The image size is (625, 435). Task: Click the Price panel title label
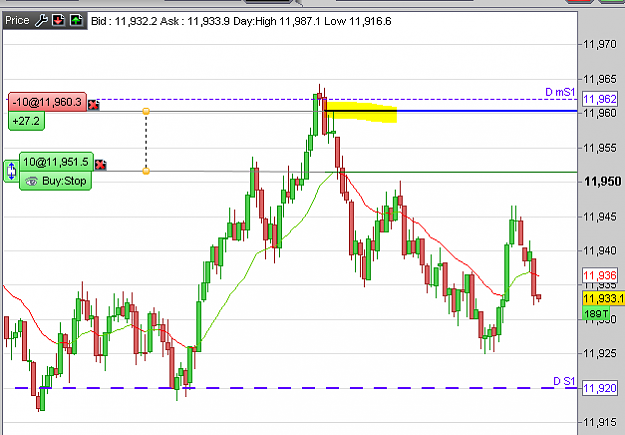(17, 20)
